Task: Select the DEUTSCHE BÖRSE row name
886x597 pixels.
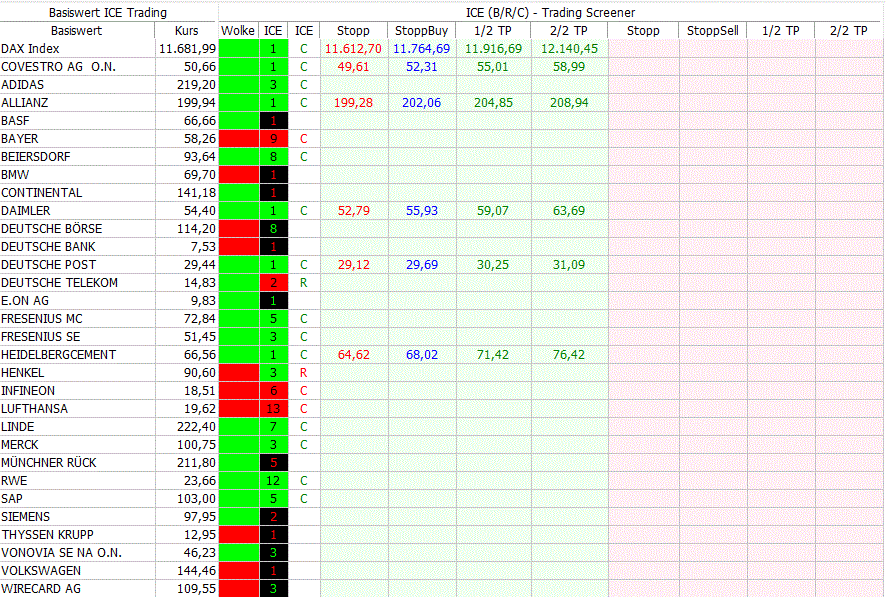Action: coord(52,229)
